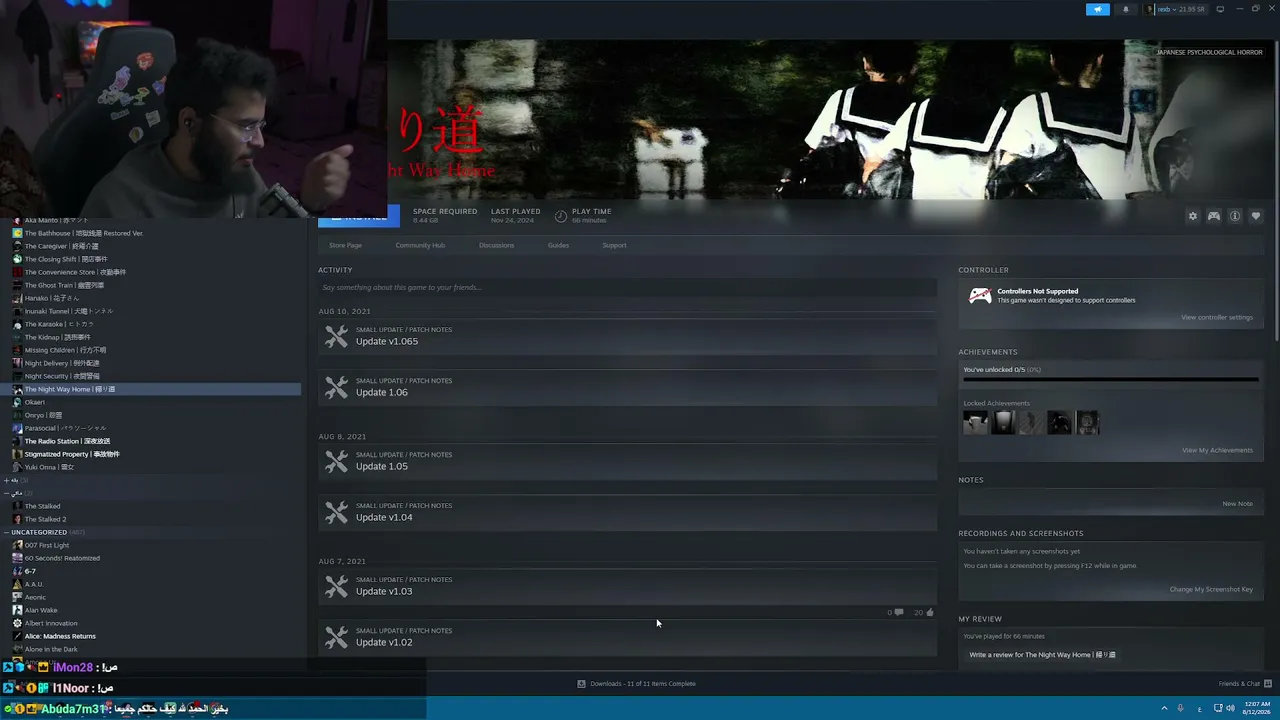Open wrench icon beside Update v1.02

[x=336, y=637]
